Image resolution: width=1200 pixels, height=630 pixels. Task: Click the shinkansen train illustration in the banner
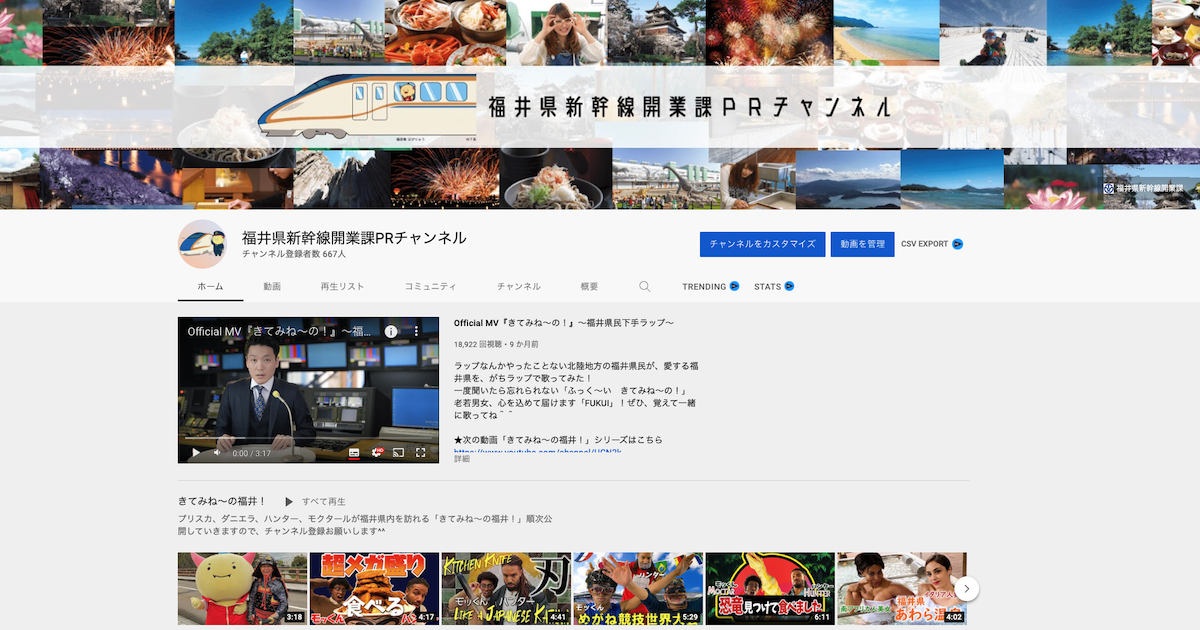pyautogui.click(x=366, y=107)
